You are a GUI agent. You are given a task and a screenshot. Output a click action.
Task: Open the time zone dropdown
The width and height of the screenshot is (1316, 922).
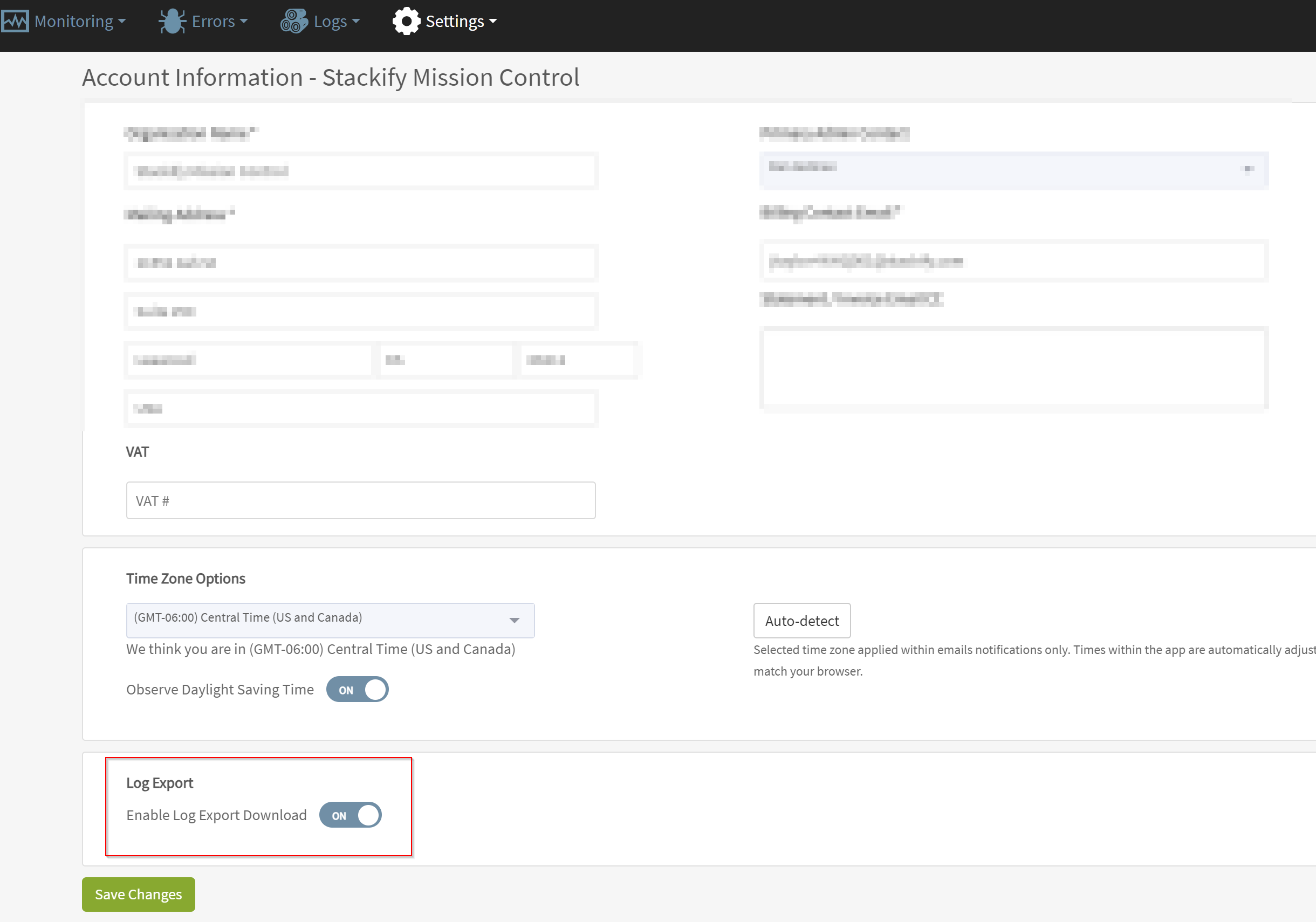(x=330, y=620)
